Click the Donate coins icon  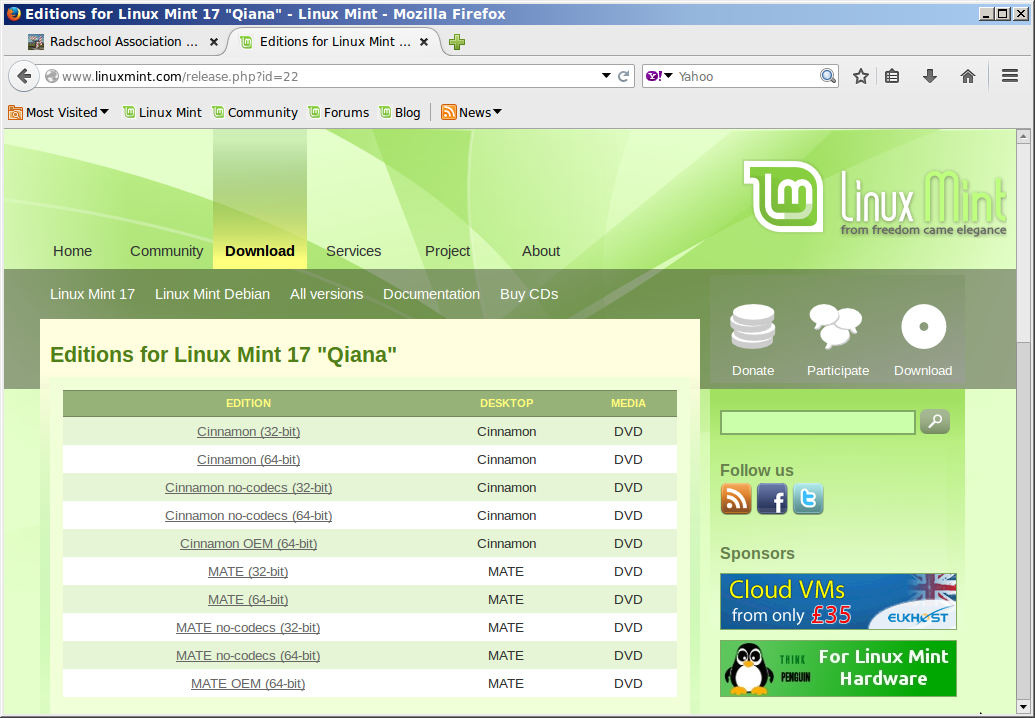coord(752,327)
